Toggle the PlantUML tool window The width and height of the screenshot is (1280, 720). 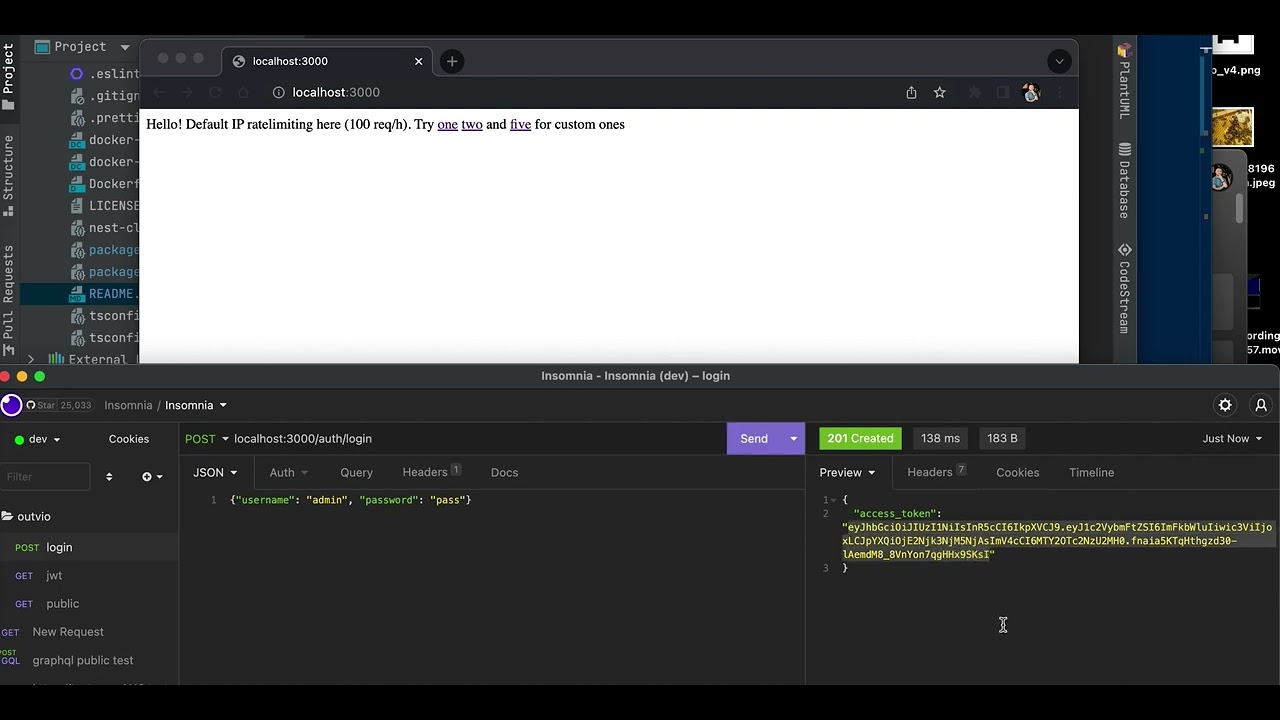pyautogui.click(x=1125, y=80)
